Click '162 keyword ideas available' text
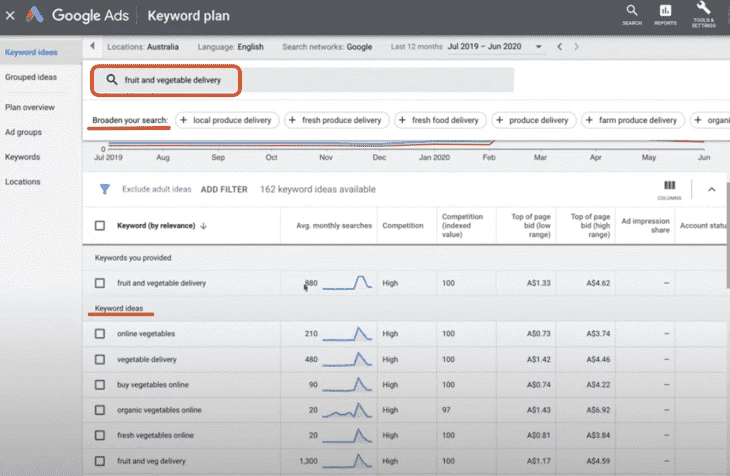The image size is (730, 476). tap(318, 189)
